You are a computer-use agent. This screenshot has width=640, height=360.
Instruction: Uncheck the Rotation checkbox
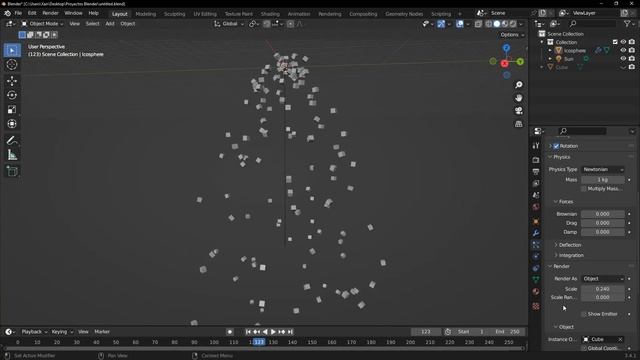(x=556, y=146)
